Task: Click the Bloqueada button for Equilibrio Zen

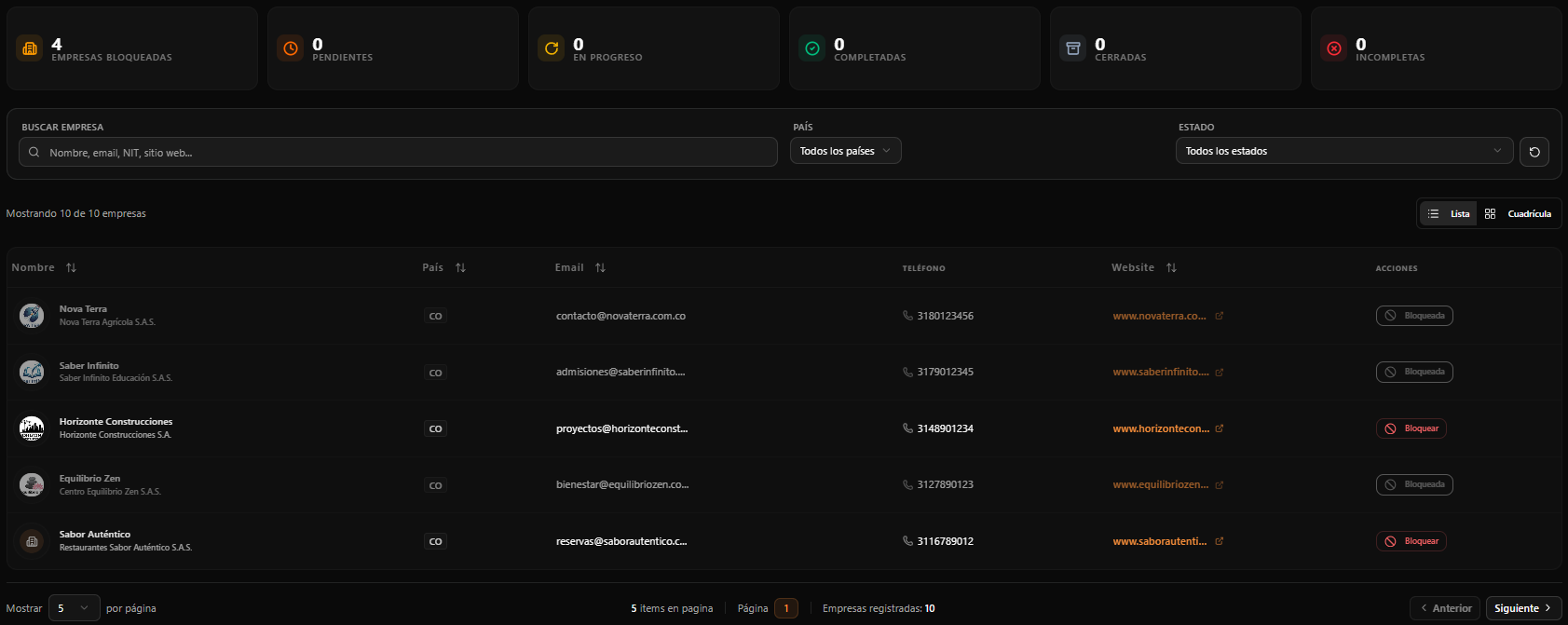Action: click(x=1414, y=484)
